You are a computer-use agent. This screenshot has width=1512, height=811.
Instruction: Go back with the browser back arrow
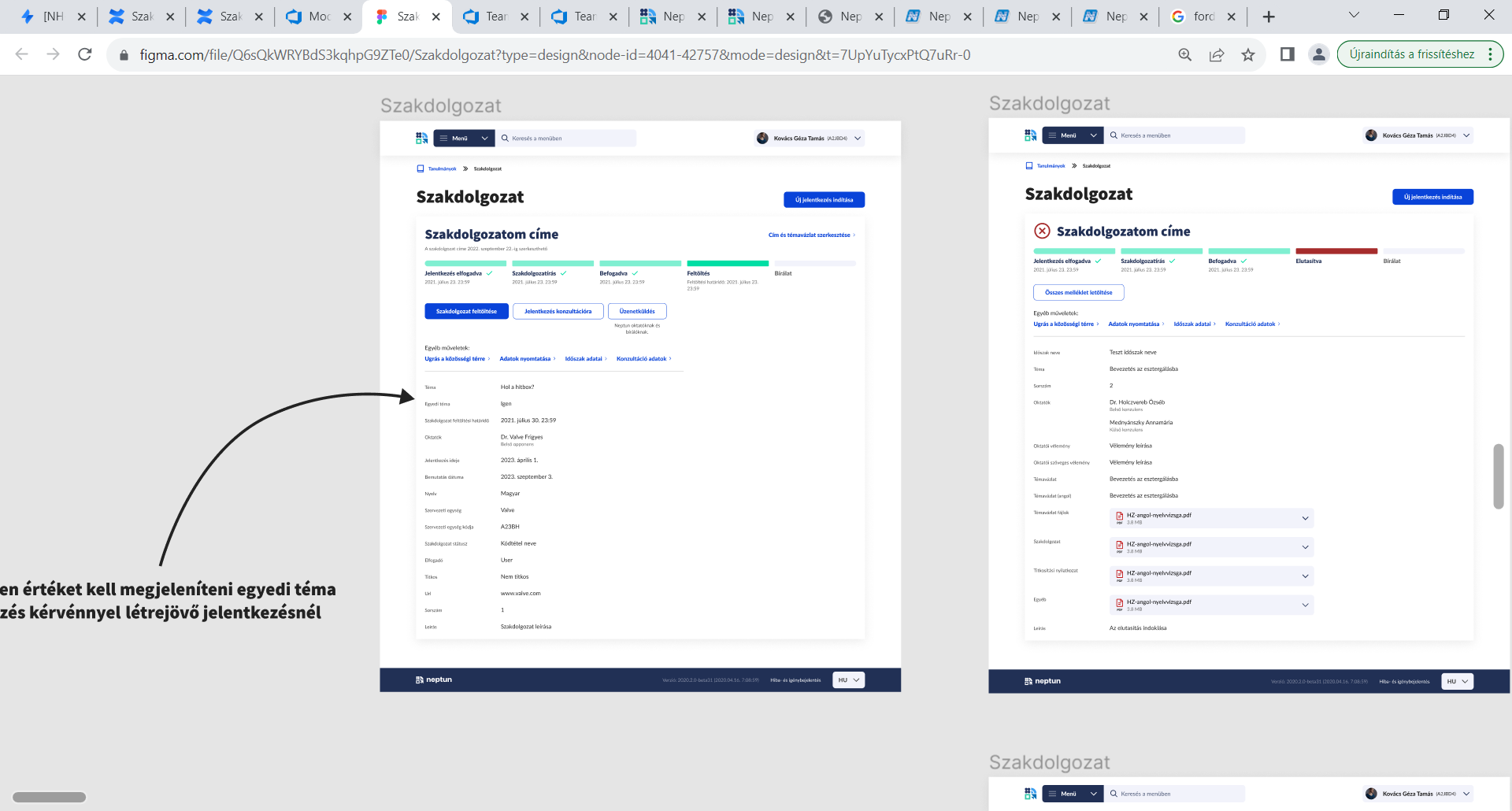coord(22,54)
